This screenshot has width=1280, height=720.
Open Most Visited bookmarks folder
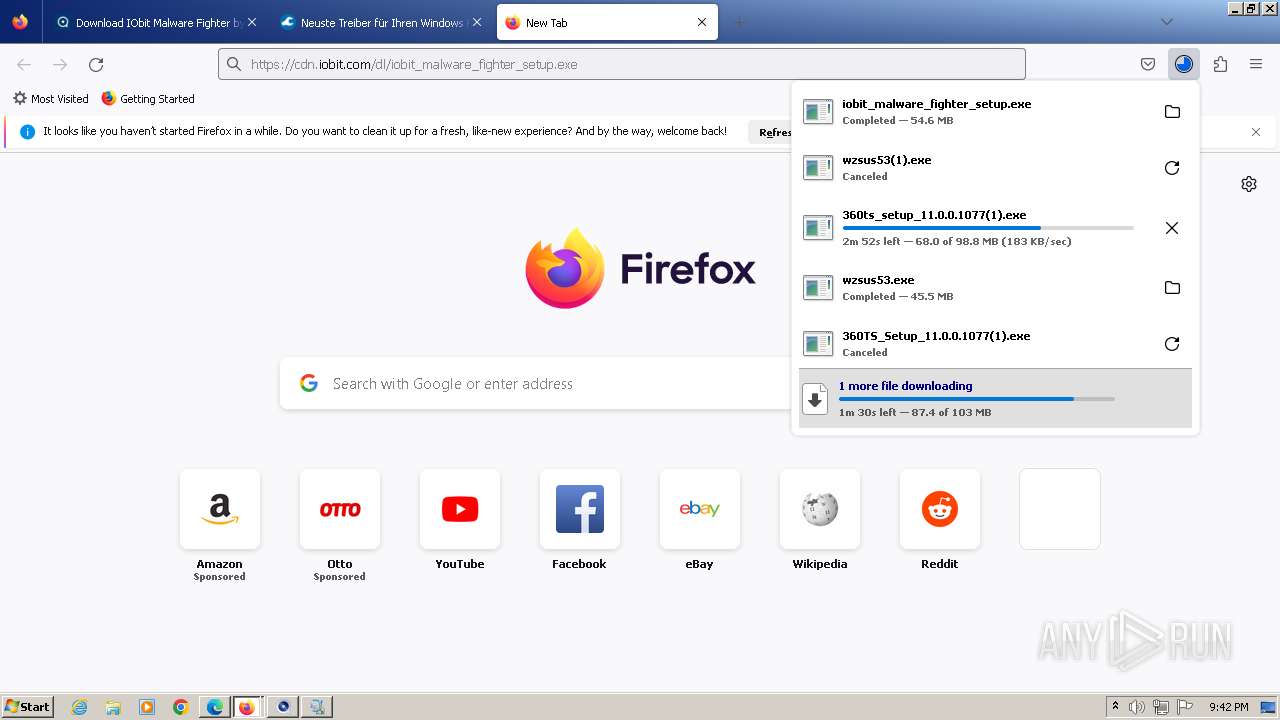51,99
